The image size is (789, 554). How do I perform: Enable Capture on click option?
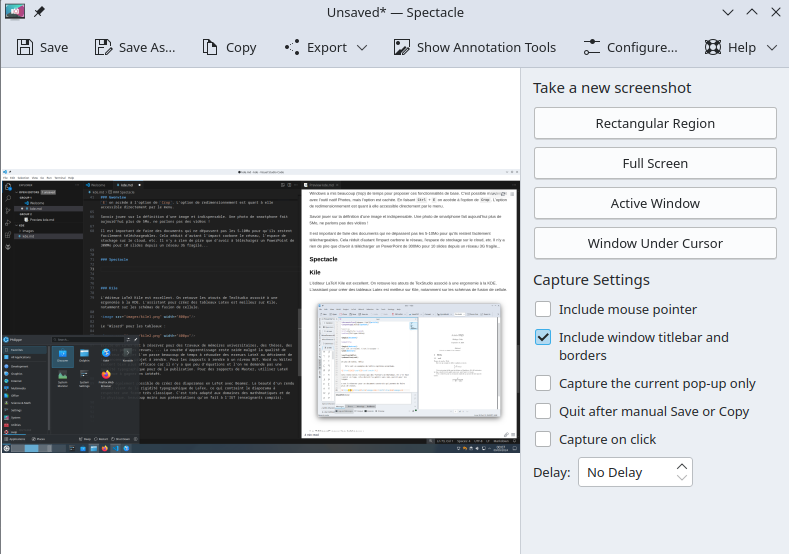pyautogui.click(x=543, y=439)
